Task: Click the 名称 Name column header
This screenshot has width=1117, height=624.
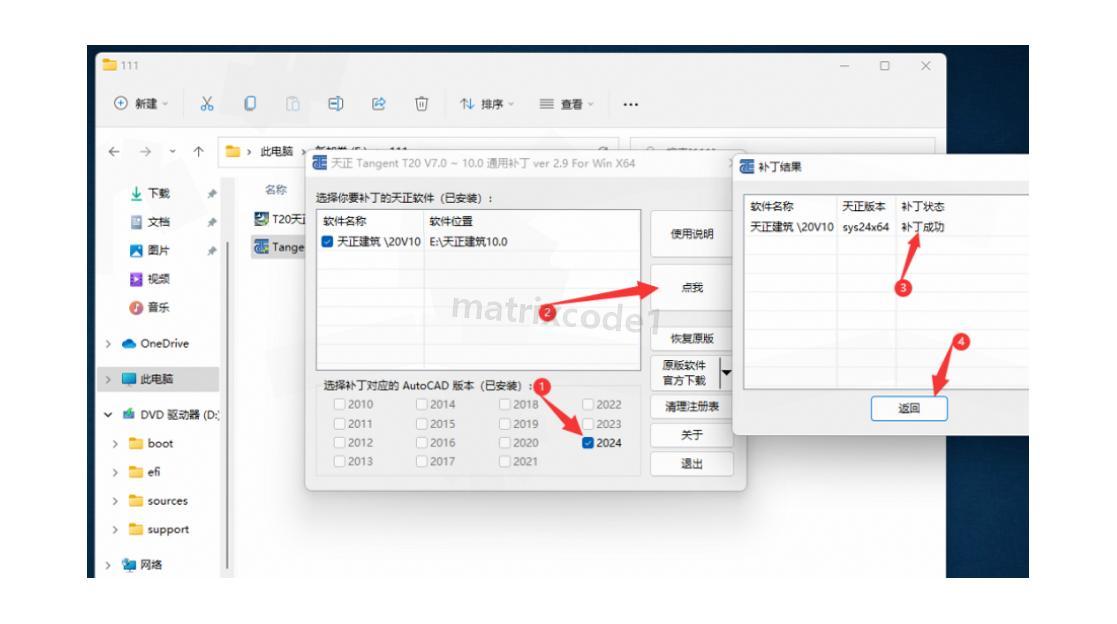Action: (x=276, y=189)
